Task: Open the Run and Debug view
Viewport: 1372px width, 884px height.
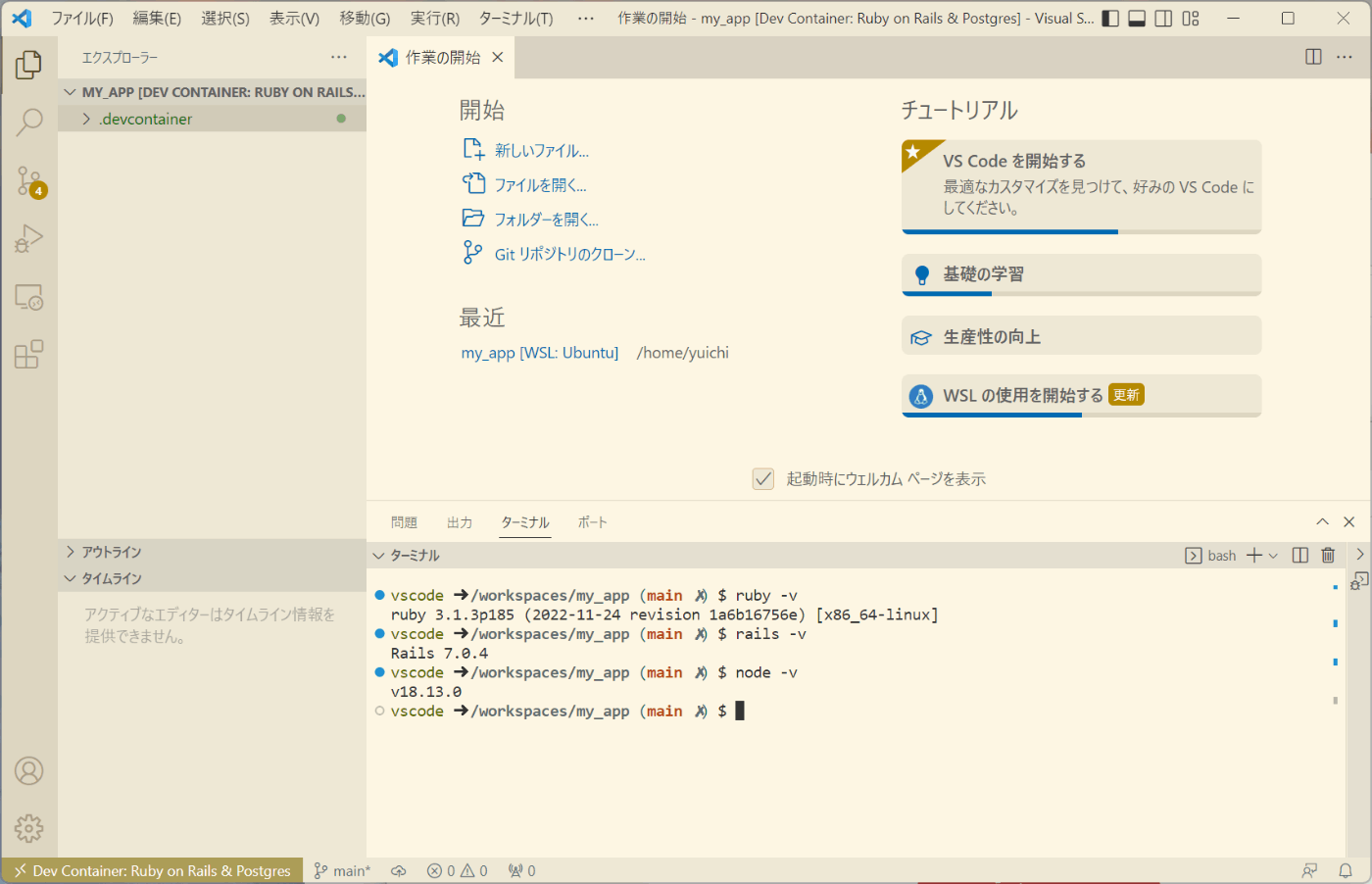Action: pos(28,238)
